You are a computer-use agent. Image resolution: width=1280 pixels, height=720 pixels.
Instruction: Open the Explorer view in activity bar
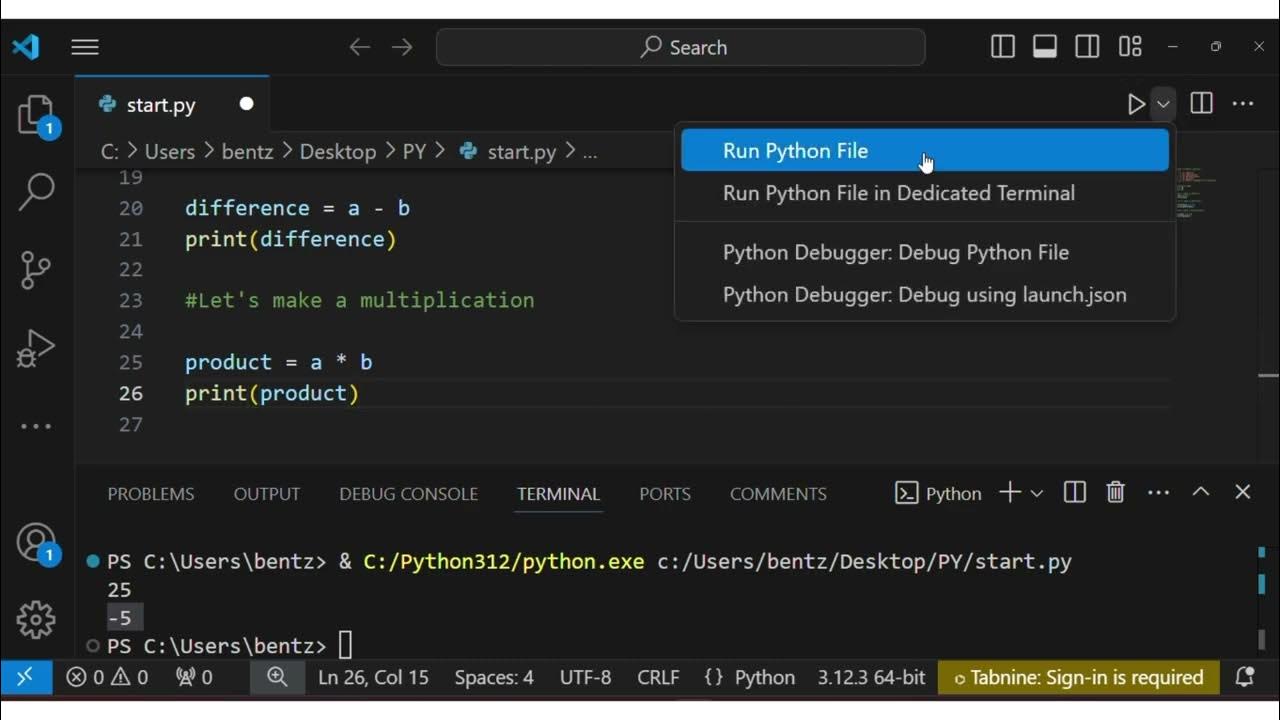36,116
